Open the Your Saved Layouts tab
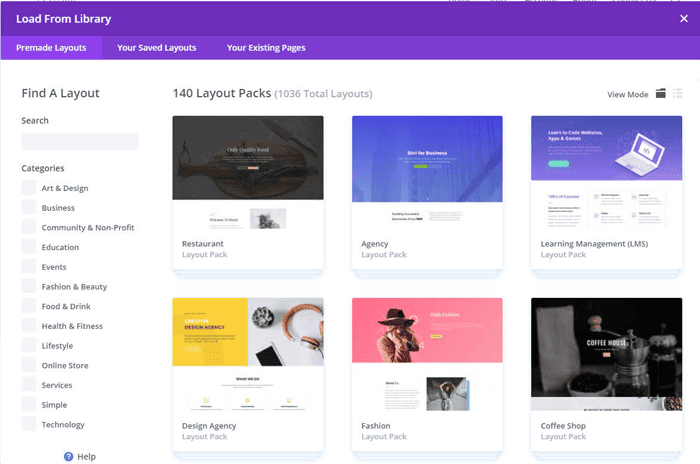Image resolution: width=700 pixels, height=464 pixels. pos(157,48)
